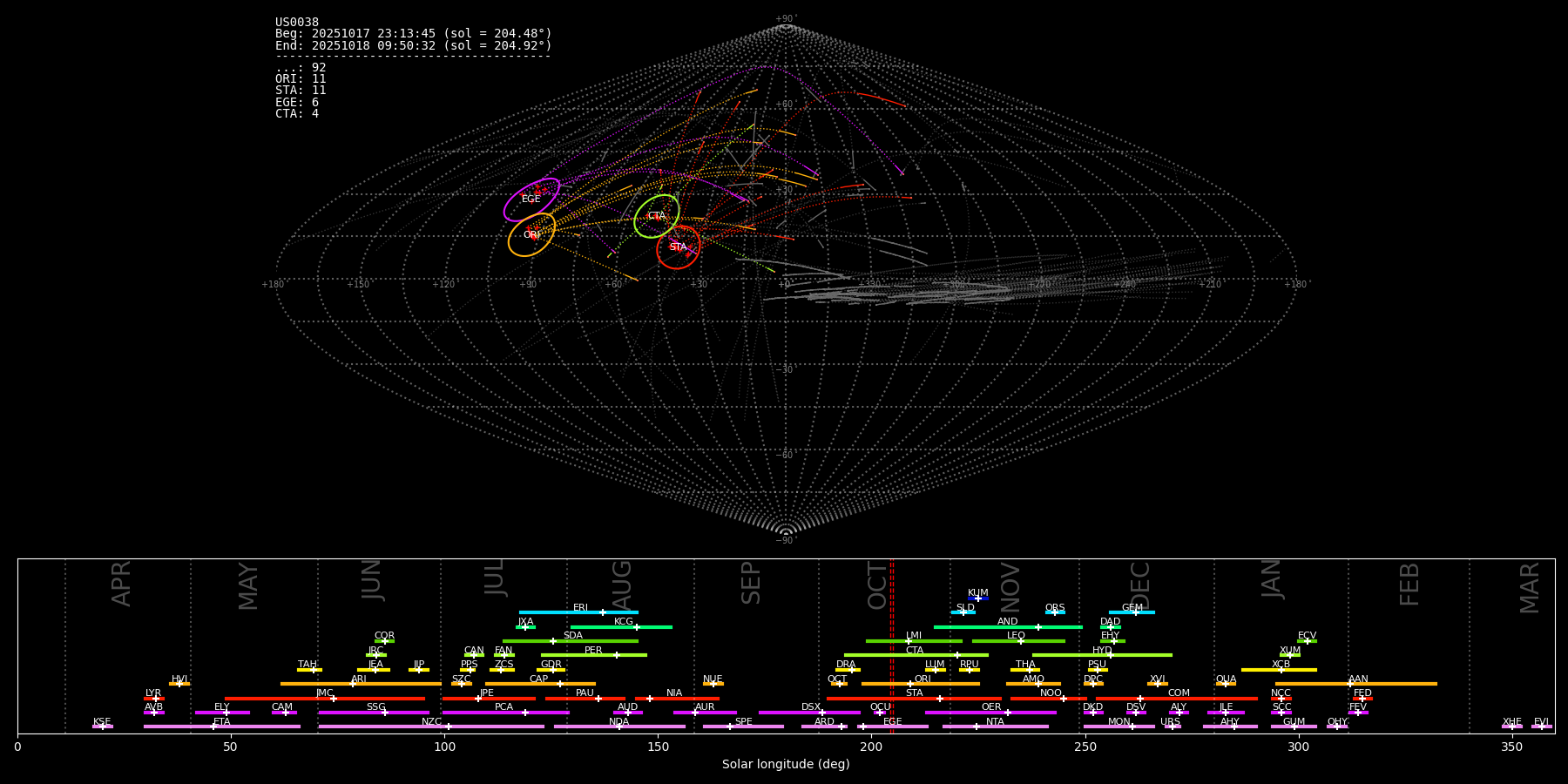Click the APR month label in the timeline
Screen dimensions: 1568x784
click(121, 584)
